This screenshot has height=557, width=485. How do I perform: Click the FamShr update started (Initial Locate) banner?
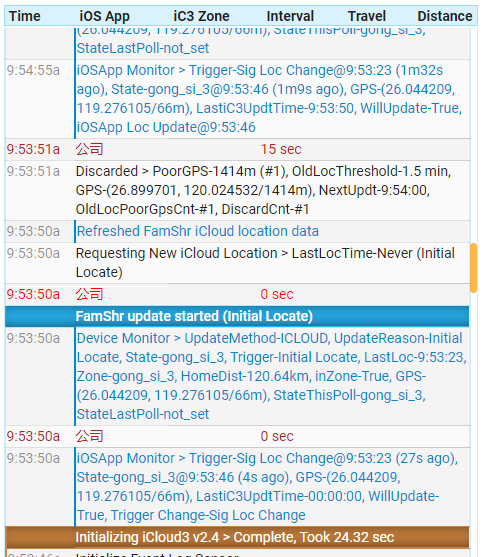237,316
